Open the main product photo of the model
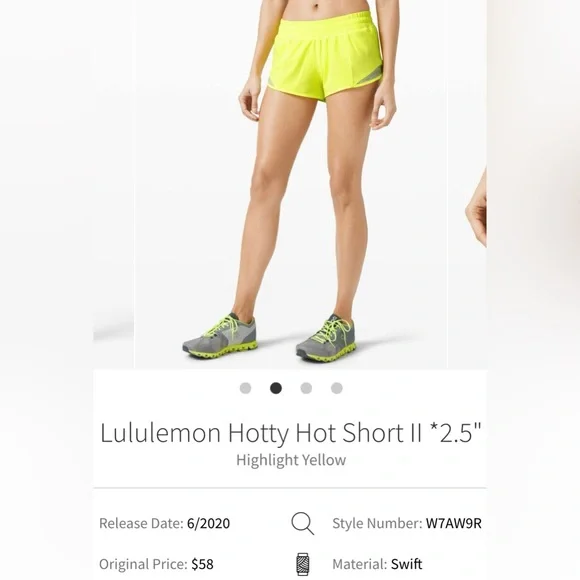Viewport: 580px width, 580px height. click(x=290, y=184)
